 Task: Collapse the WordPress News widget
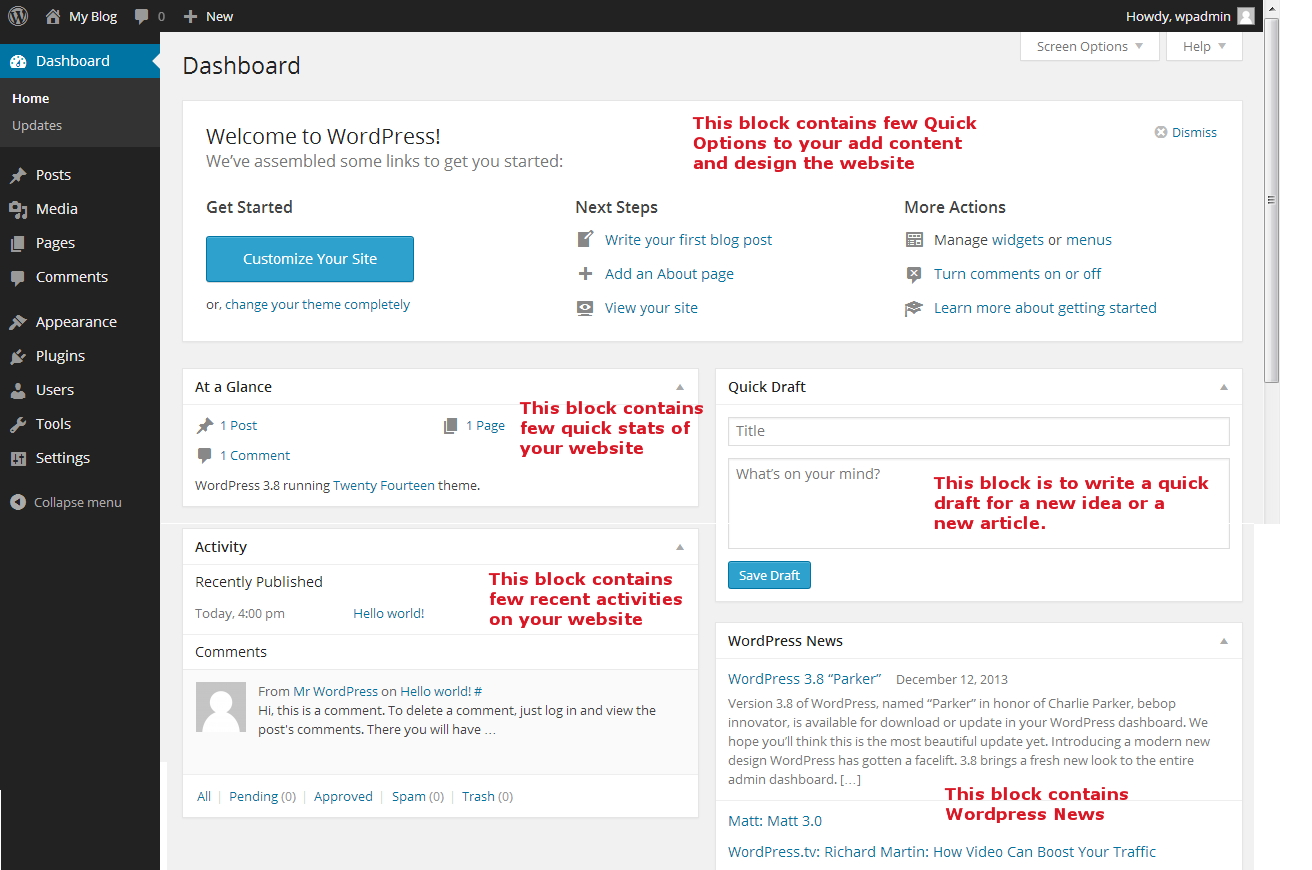click(x=1224, y=641)
